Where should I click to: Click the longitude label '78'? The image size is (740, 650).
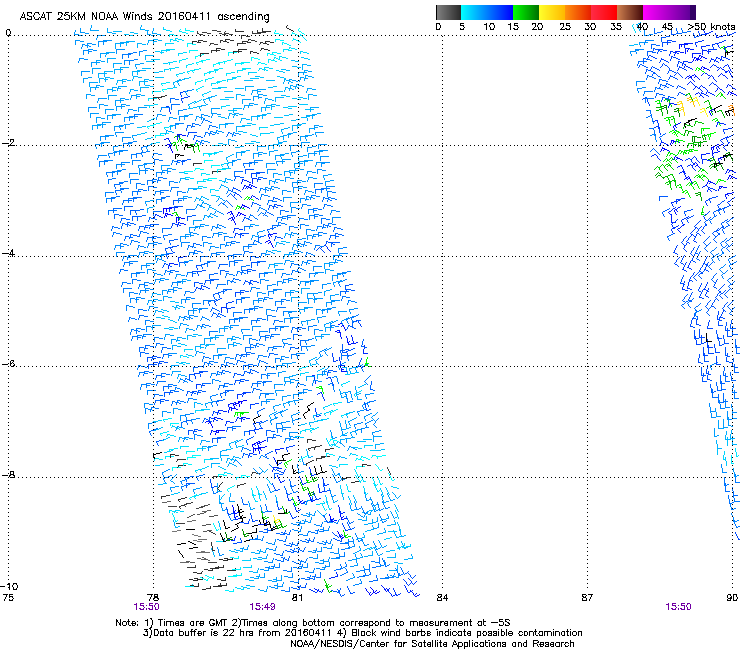[152, 598]
